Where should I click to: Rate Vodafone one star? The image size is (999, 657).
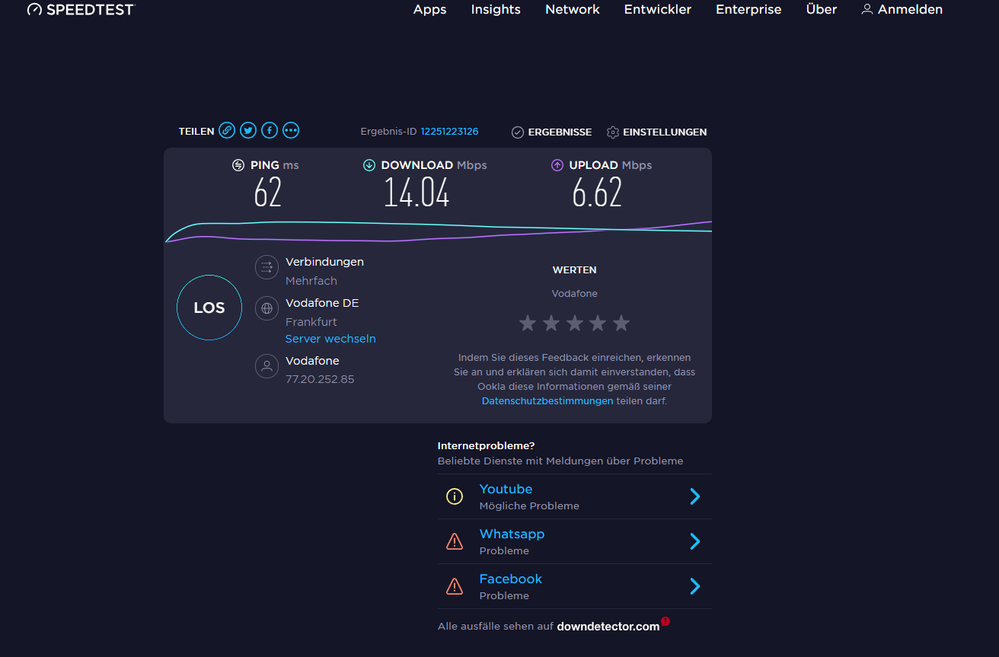click(528, 323)
